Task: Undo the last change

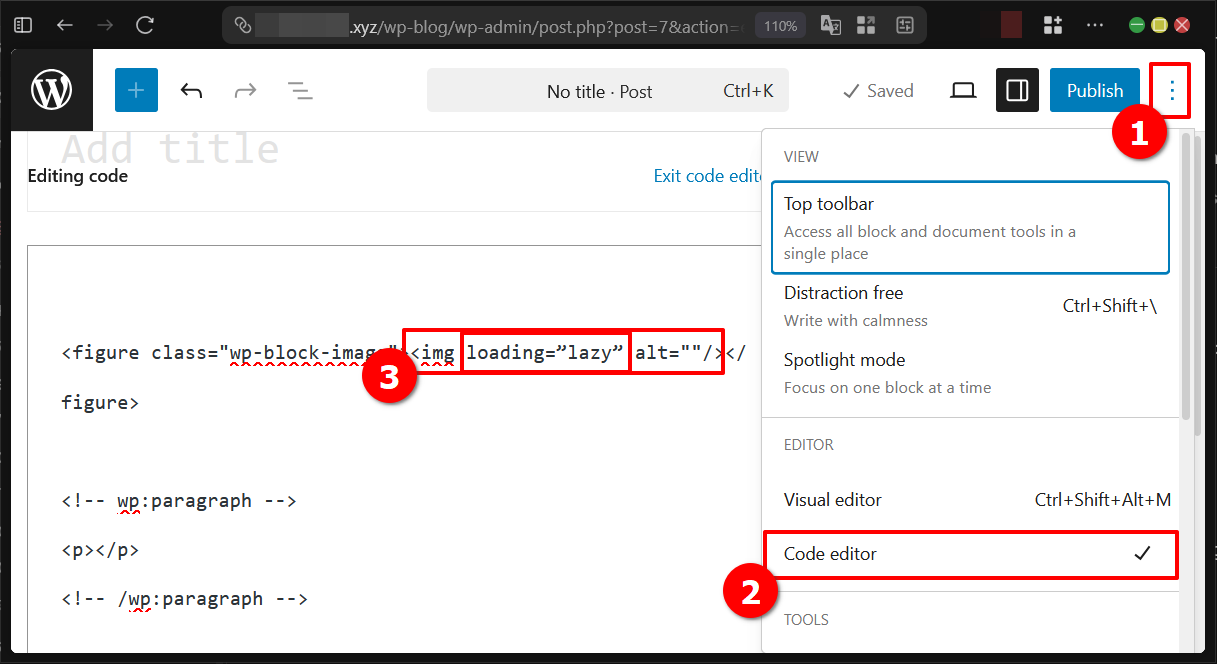Action: click(x=191, y=90)
